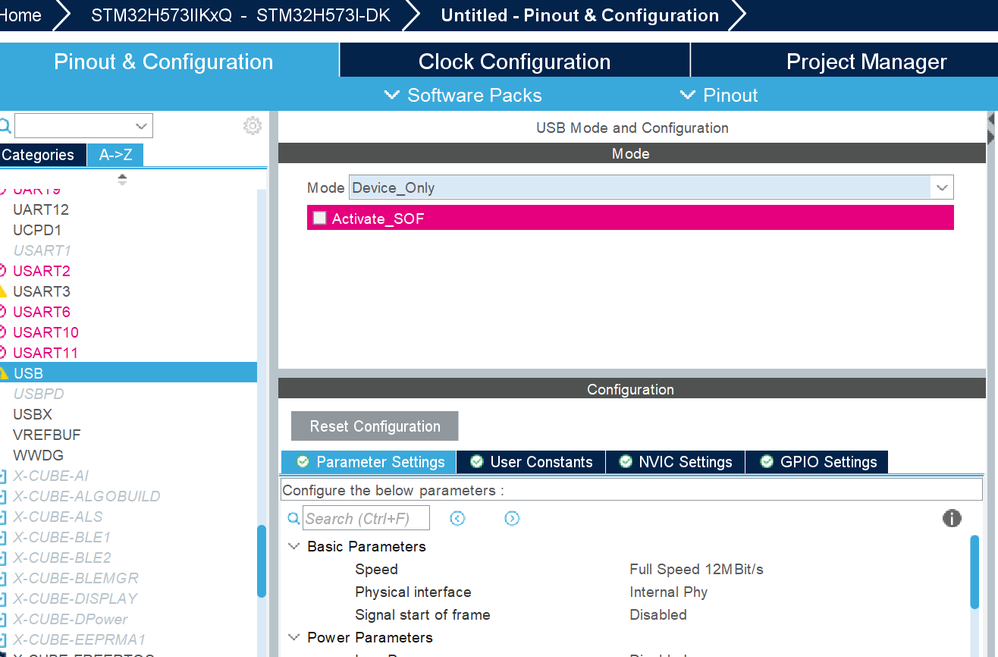Show parameter info icon
The height and width of the screenshot is (657, 998).
coord(952,518)
